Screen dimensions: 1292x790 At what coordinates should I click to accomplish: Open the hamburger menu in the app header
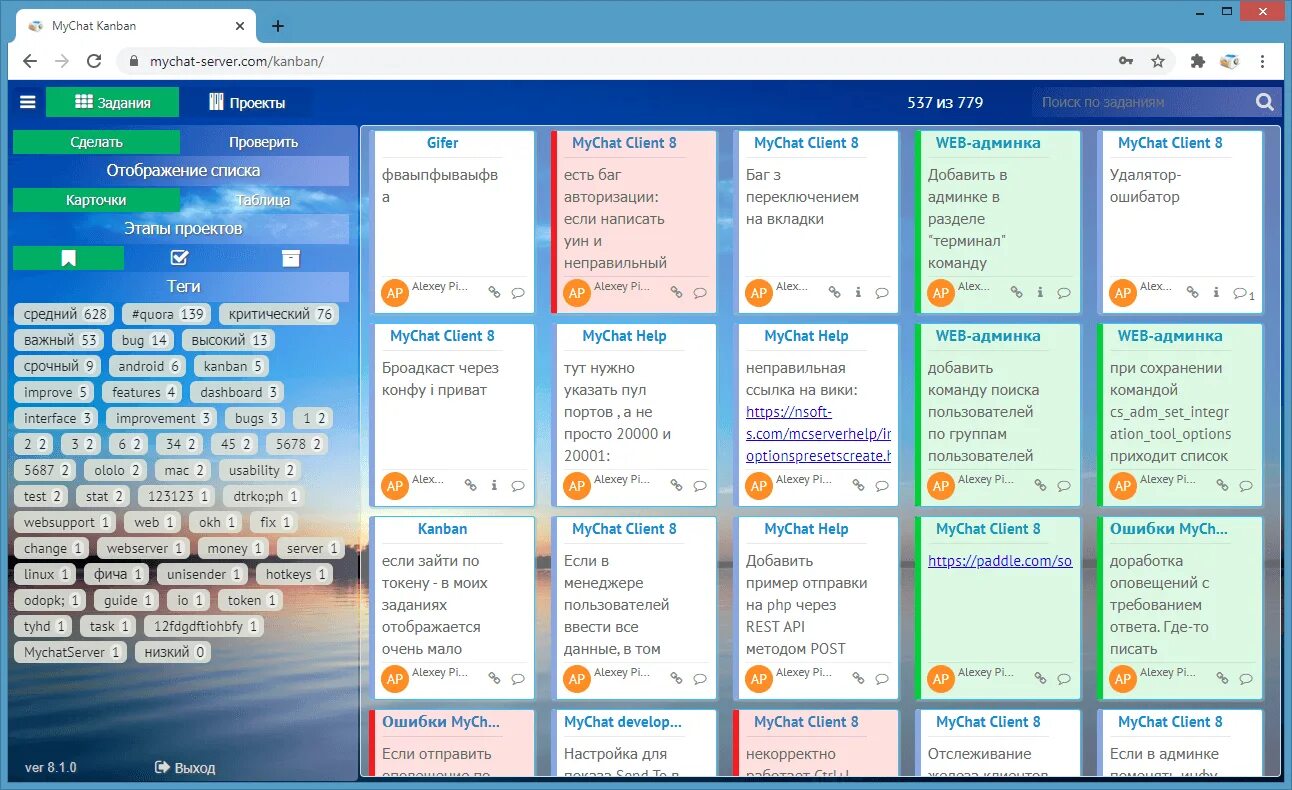coord(28,102)
